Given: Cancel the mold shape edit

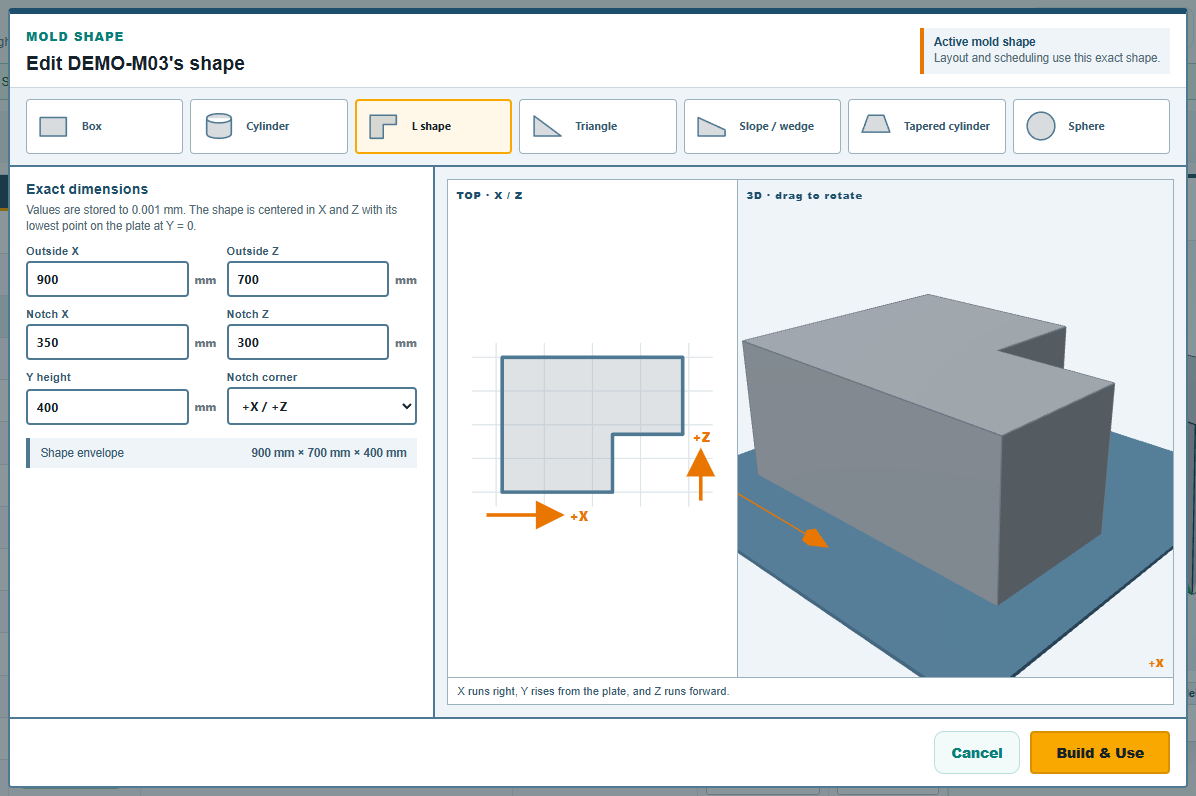Looking at the screenshot, I should [976, 753].
